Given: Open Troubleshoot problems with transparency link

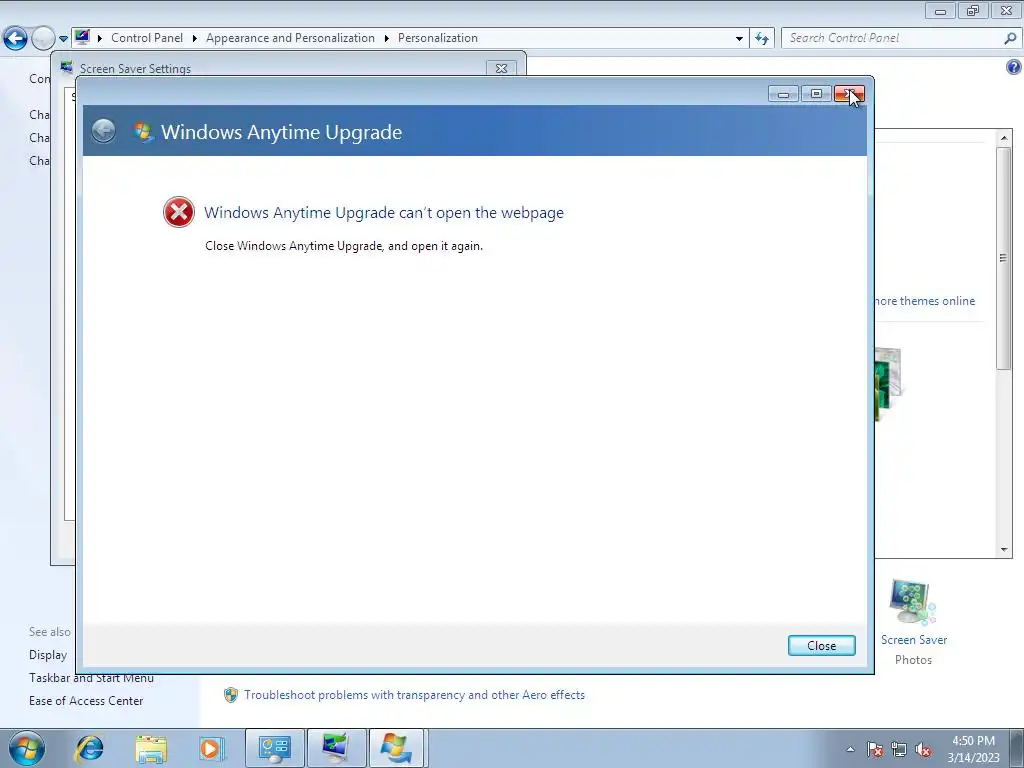Looking at the screenshot, I should (414, 695).
